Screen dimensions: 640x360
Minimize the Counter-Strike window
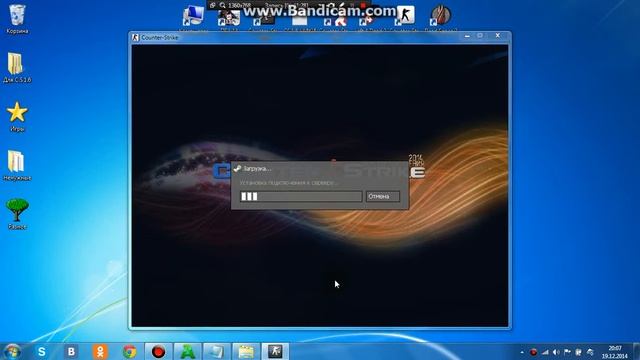467,36
